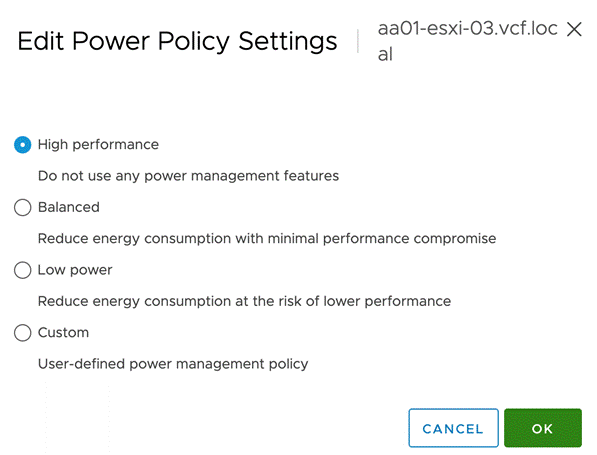Click the aa01-esxi-03.vcf.local host name
The image size is (597, 455).
pos(468,41)
